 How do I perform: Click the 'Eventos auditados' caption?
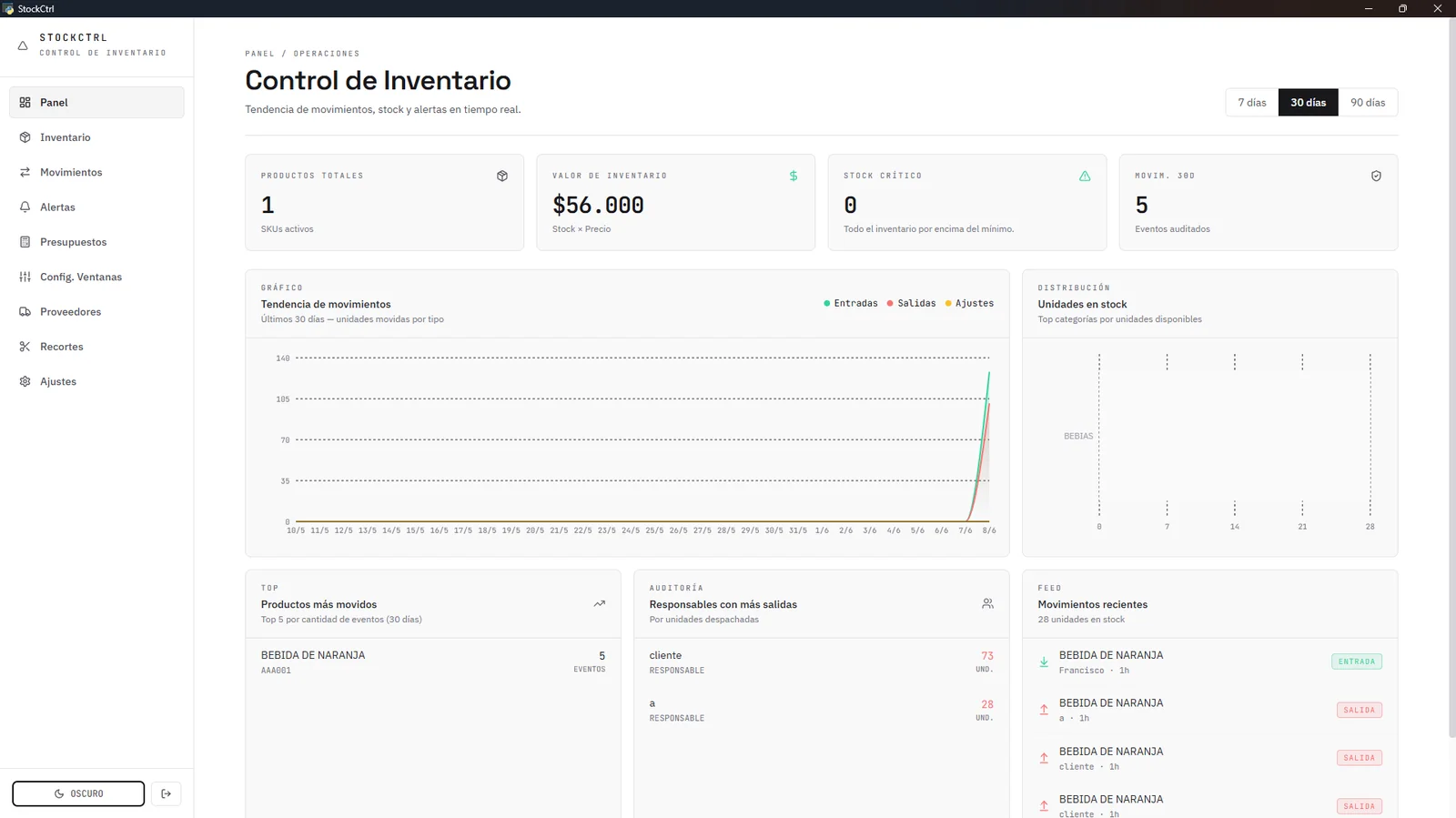coord(1172,229)
